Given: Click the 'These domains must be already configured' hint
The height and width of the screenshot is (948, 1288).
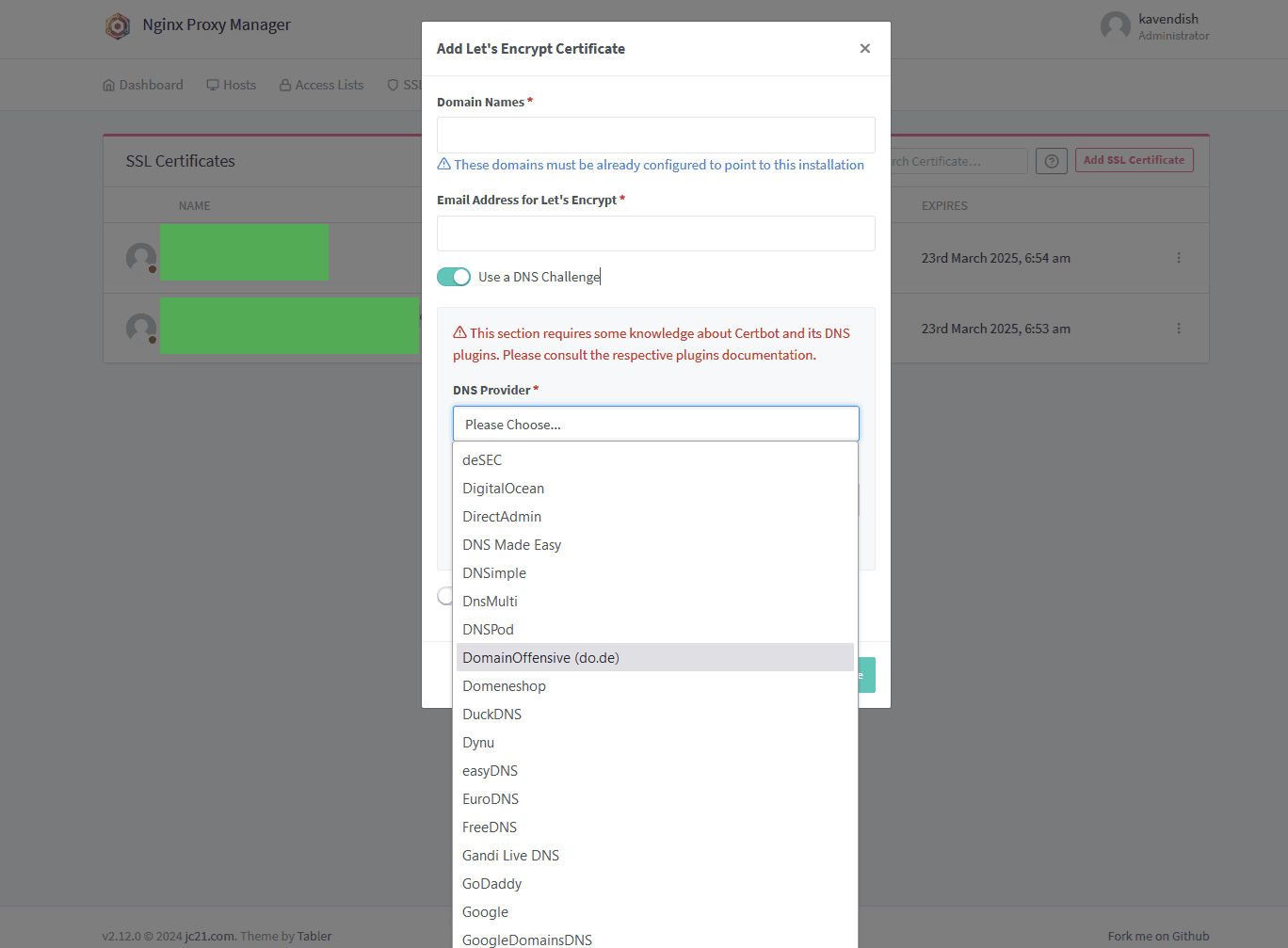Looking at the screenshot, I should coord(651,165).
